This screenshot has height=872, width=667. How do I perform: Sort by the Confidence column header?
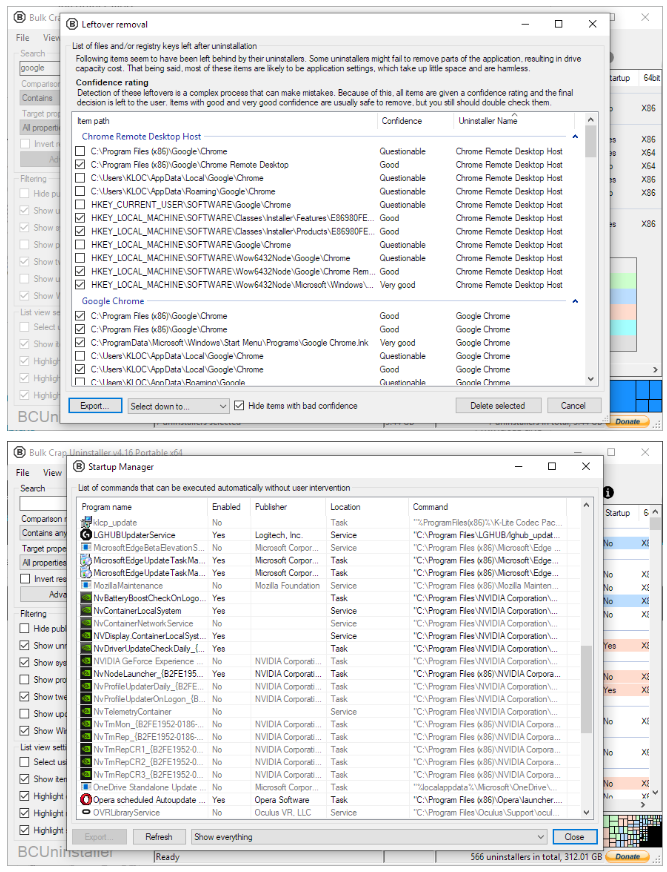click(x=416, y=121)
